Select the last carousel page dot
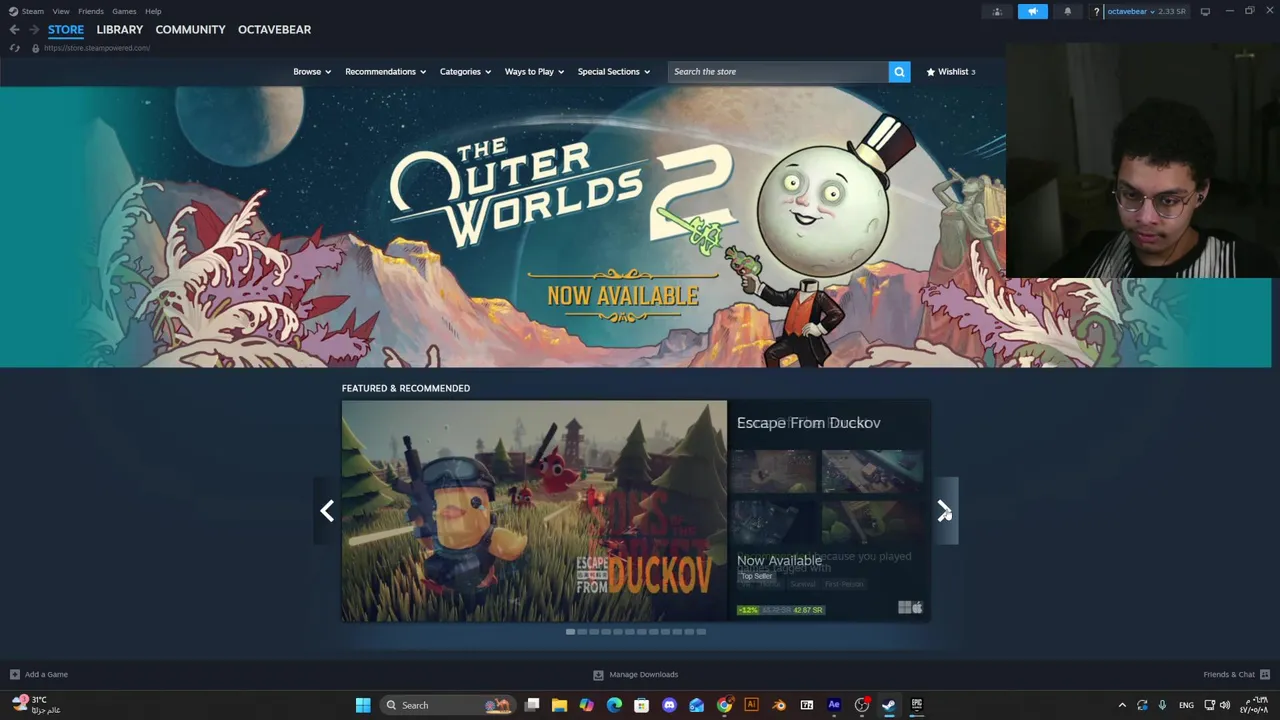1280x720 pixels. [x=701, y=632]
